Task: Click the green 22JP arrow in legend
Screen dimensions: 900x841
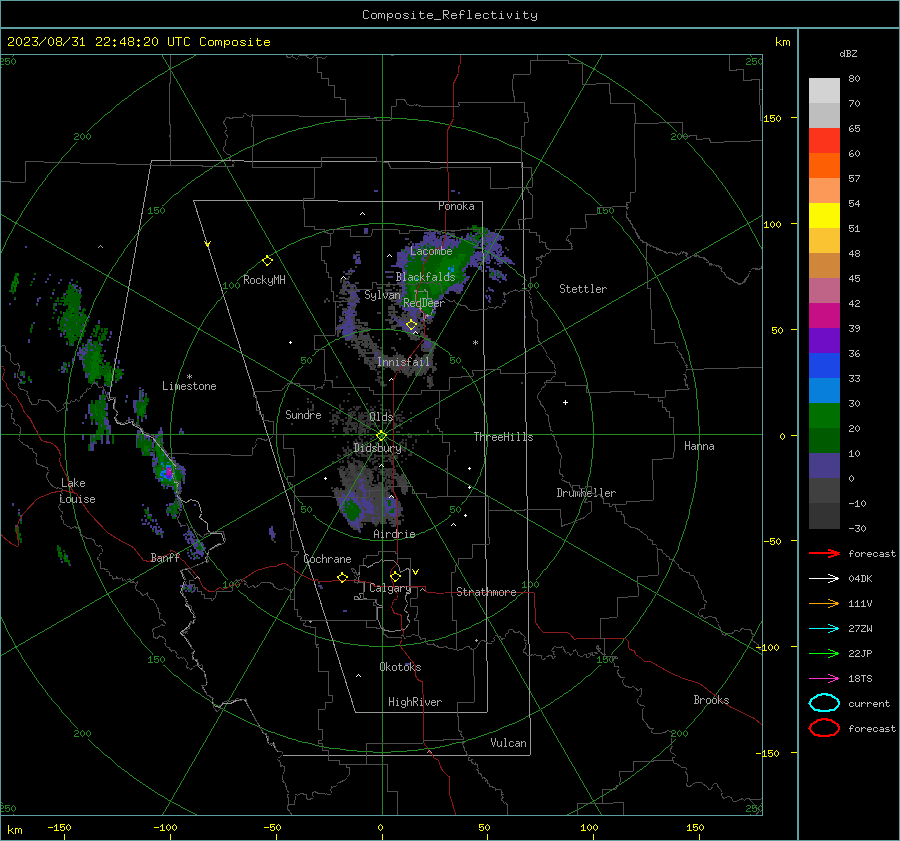Action: [824, 653]
